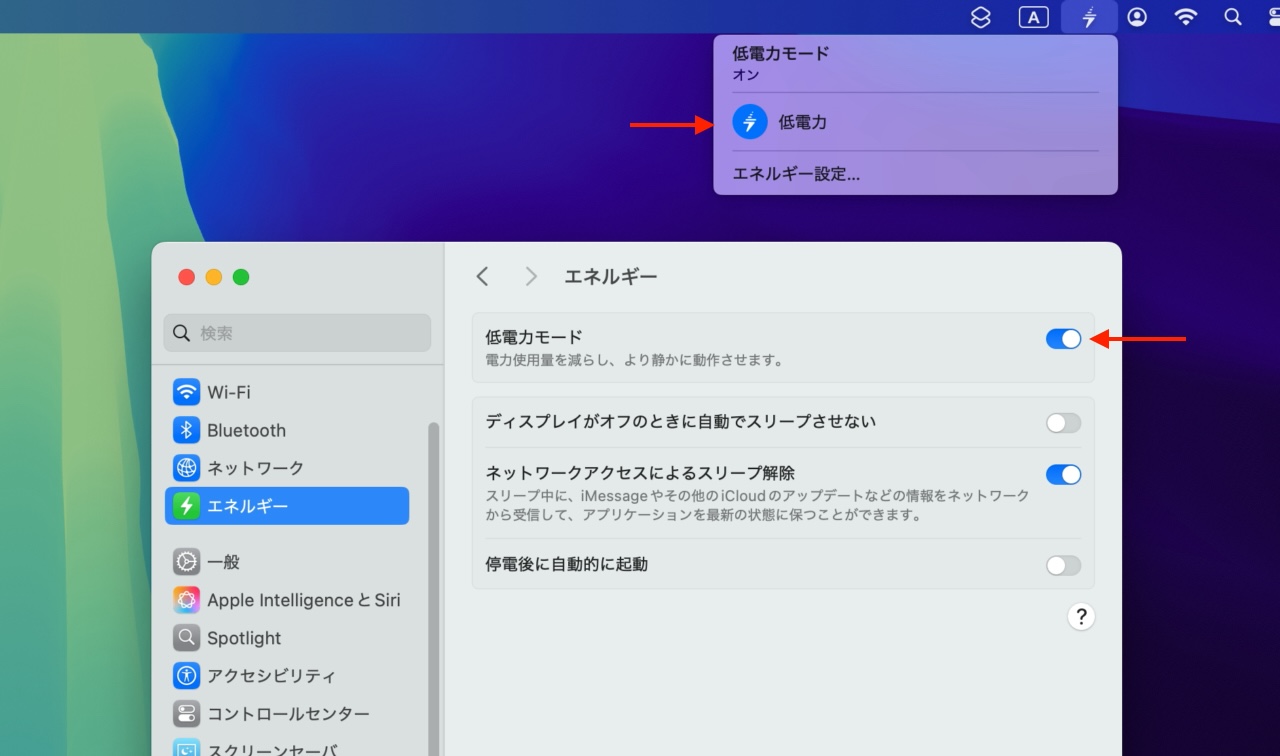This screenshot has width=1280, height=756.
Task: Click the Spotlight magnifier icon in sidebar
Action: coord(186,638)
